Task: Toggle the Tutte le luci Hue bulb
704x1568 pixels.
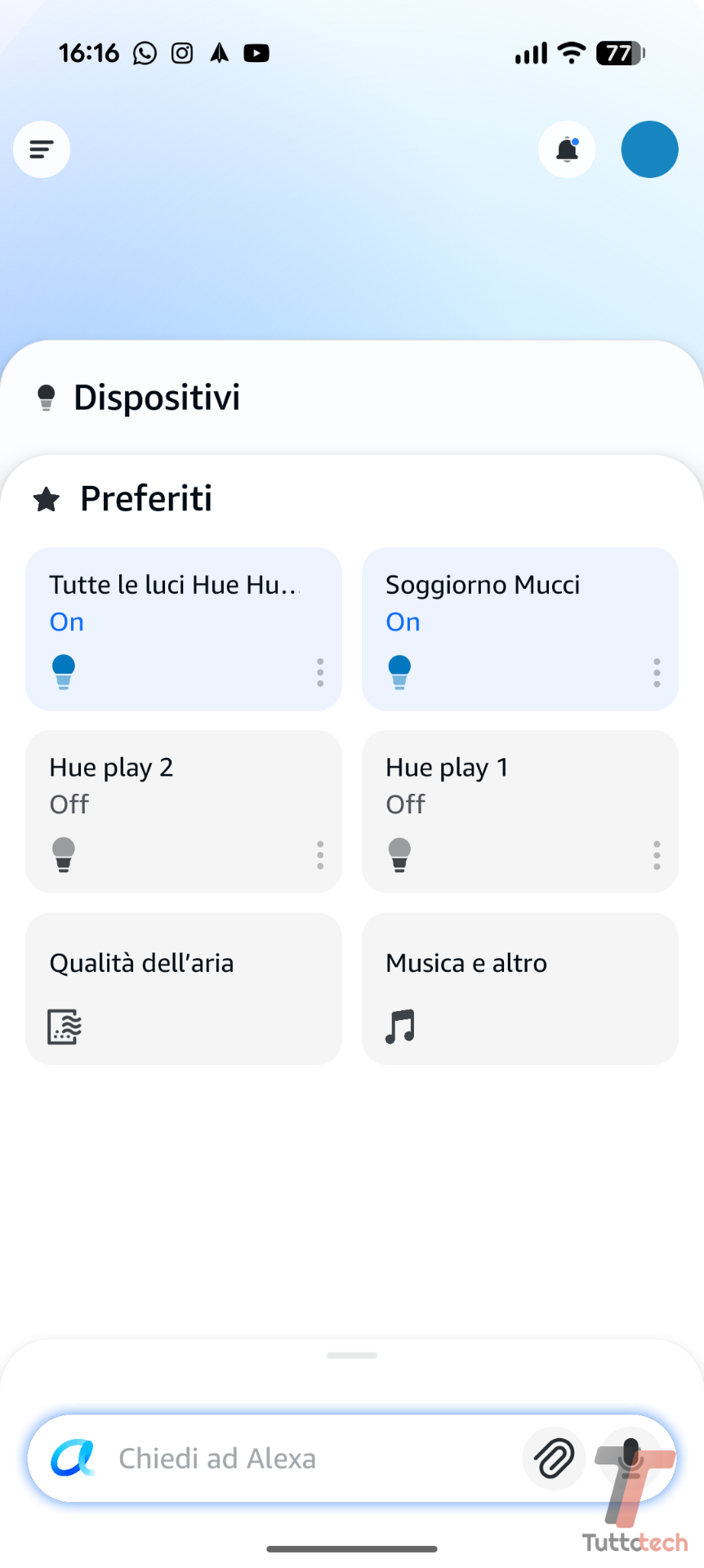Action: [64, 672]
